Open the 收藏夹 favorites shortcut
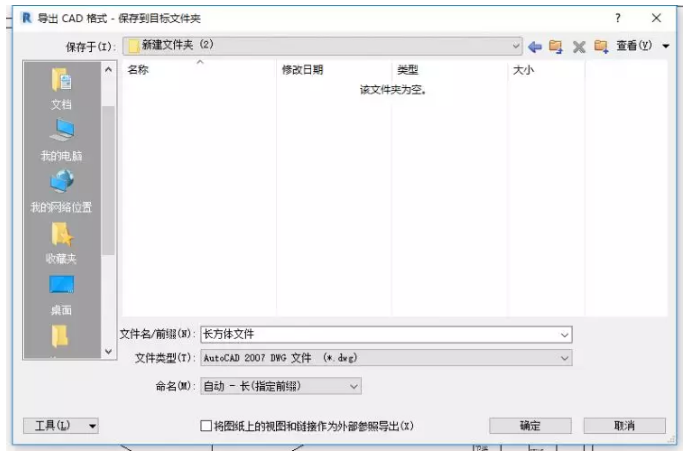 [61, 243]
